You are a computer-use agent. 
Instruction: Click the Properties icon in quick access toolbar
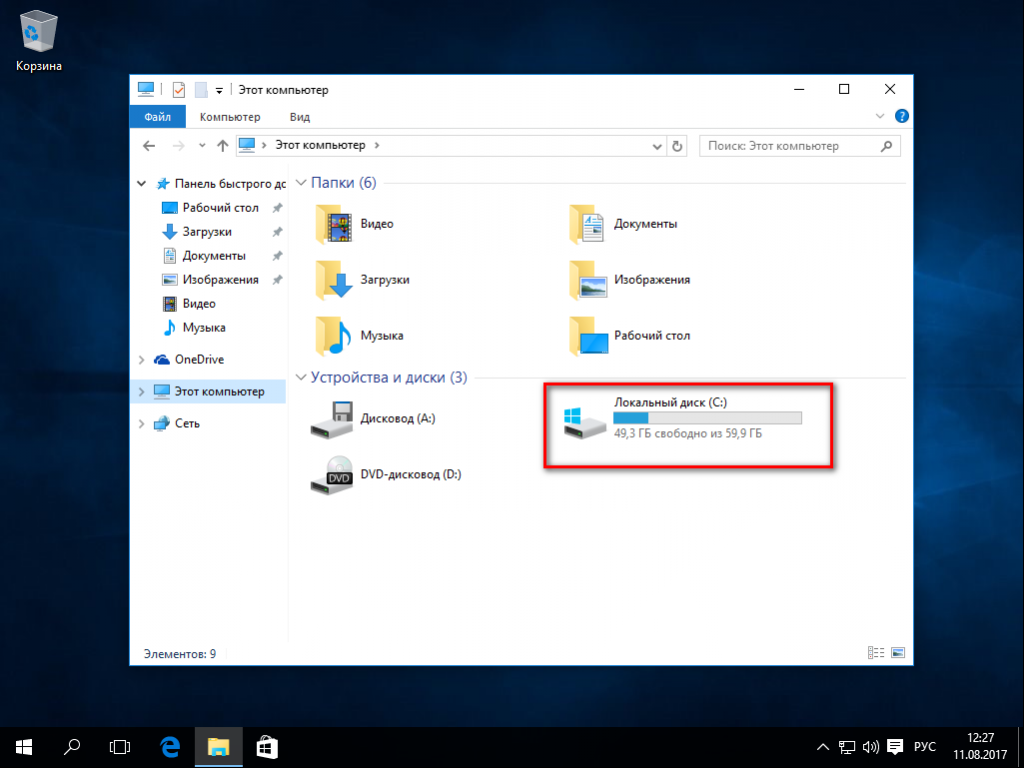tap(179, 90)
